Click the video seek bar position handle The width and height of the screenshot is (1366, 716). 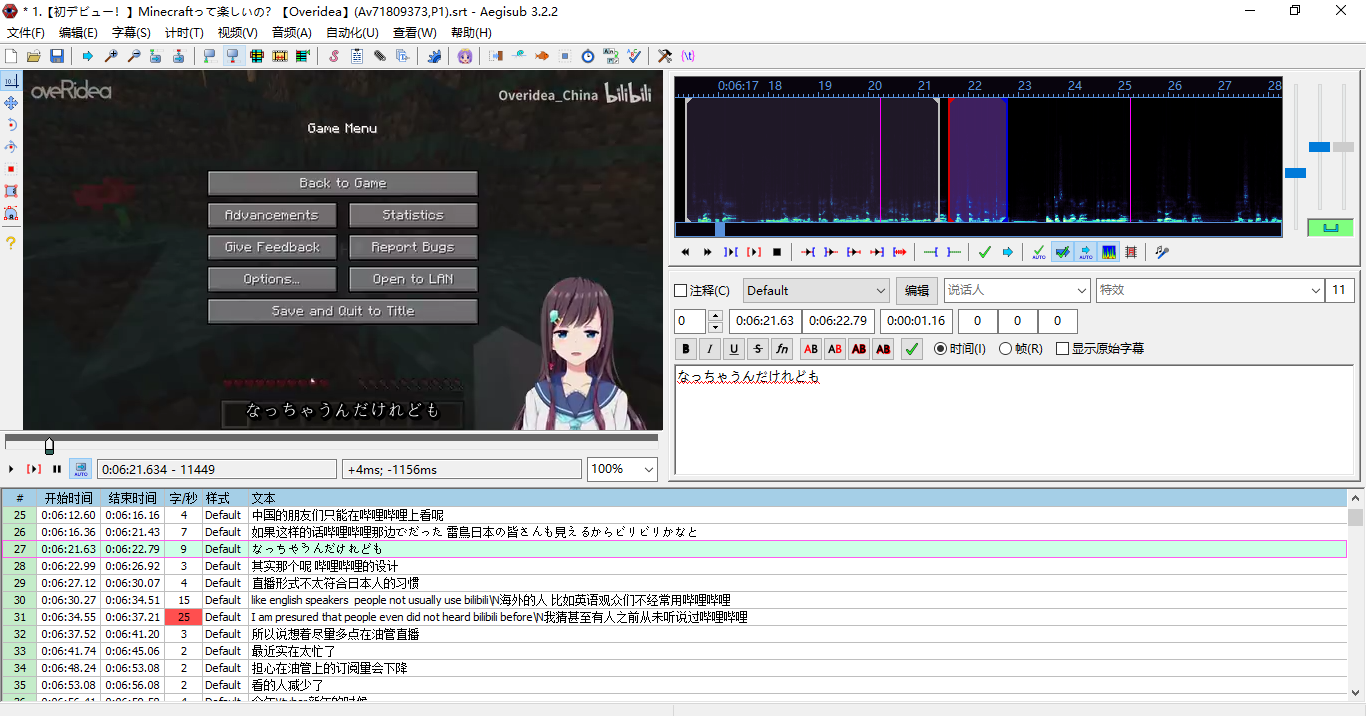49,445
